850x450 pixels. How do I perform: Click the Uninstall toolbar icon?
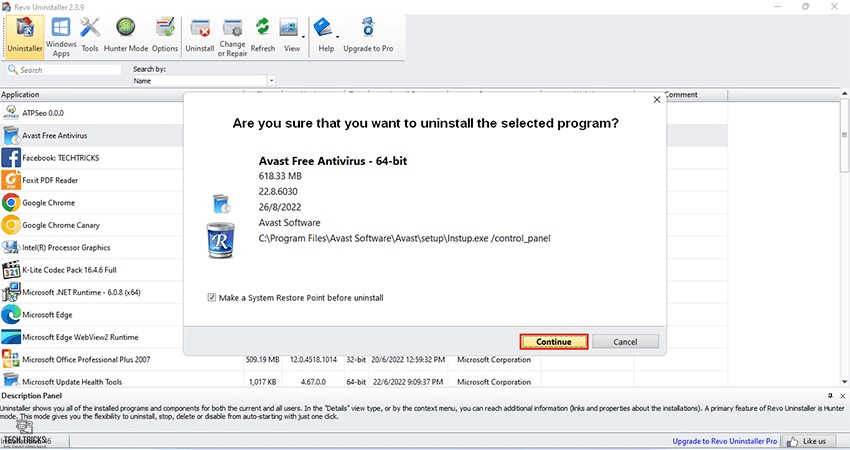(x=199, y=36)
